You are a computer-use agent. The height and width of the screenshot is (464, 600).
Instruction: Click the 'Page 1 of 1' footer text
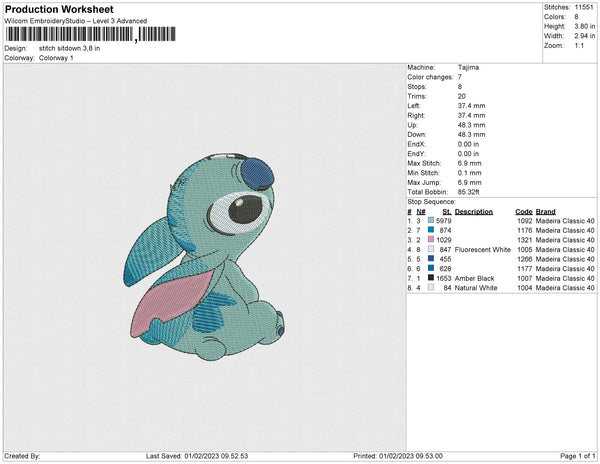(x=578, y=456)
